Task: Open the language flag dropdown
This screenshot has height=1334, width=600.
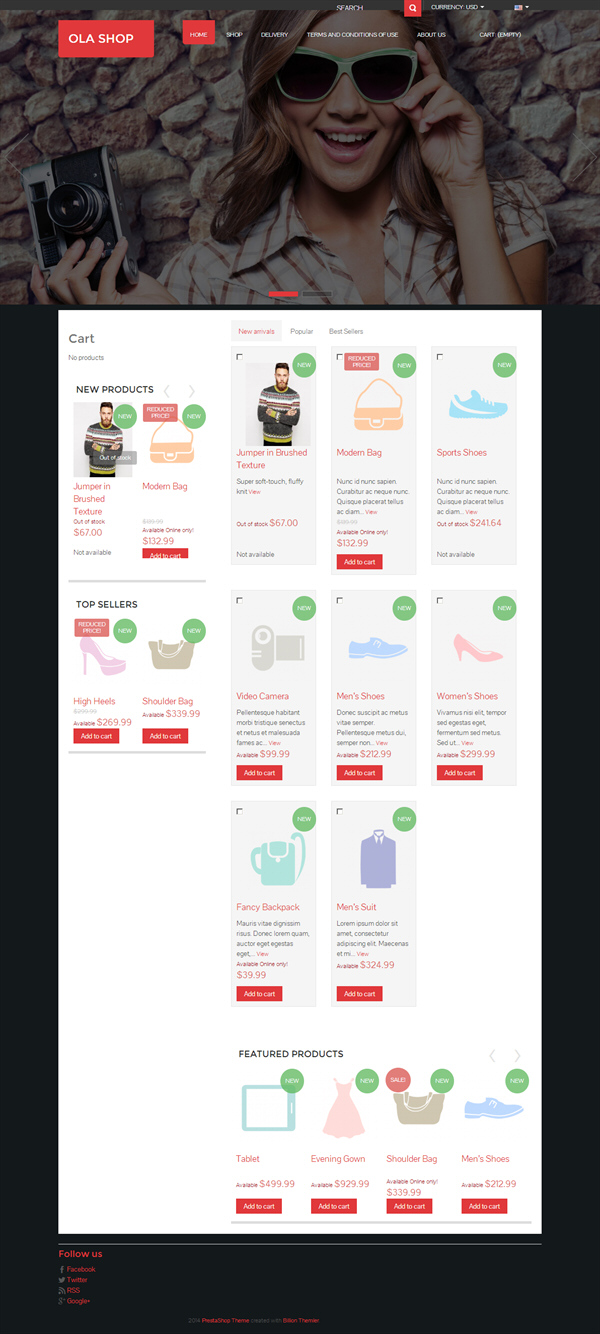Action: (521, 7)
